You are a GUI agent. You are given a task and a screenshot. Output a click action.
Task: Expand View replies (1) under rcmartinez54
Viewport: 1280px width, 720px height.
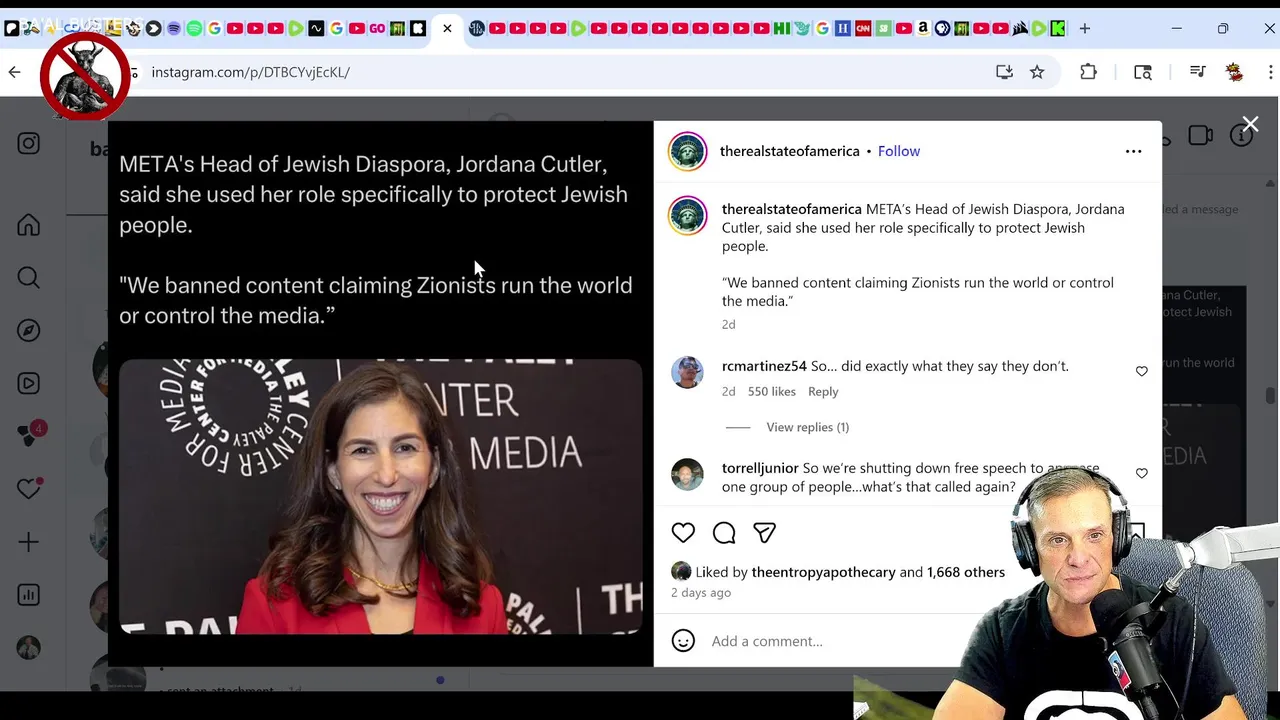click(807, 427)
